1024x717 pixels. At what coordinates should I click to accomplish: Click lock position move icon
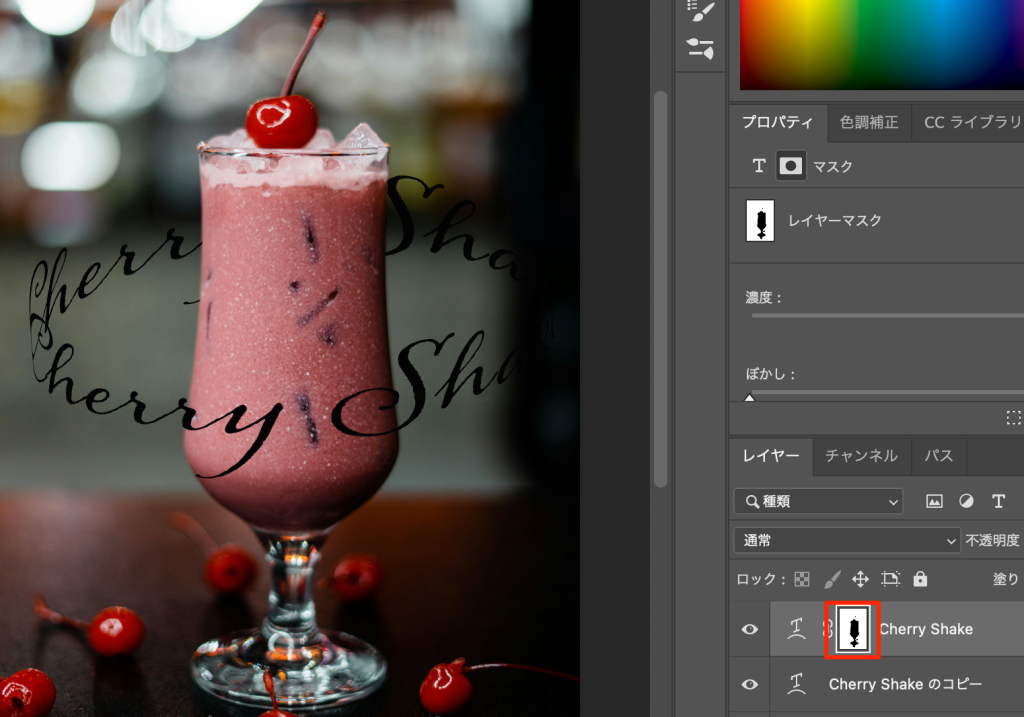[859, 579]
